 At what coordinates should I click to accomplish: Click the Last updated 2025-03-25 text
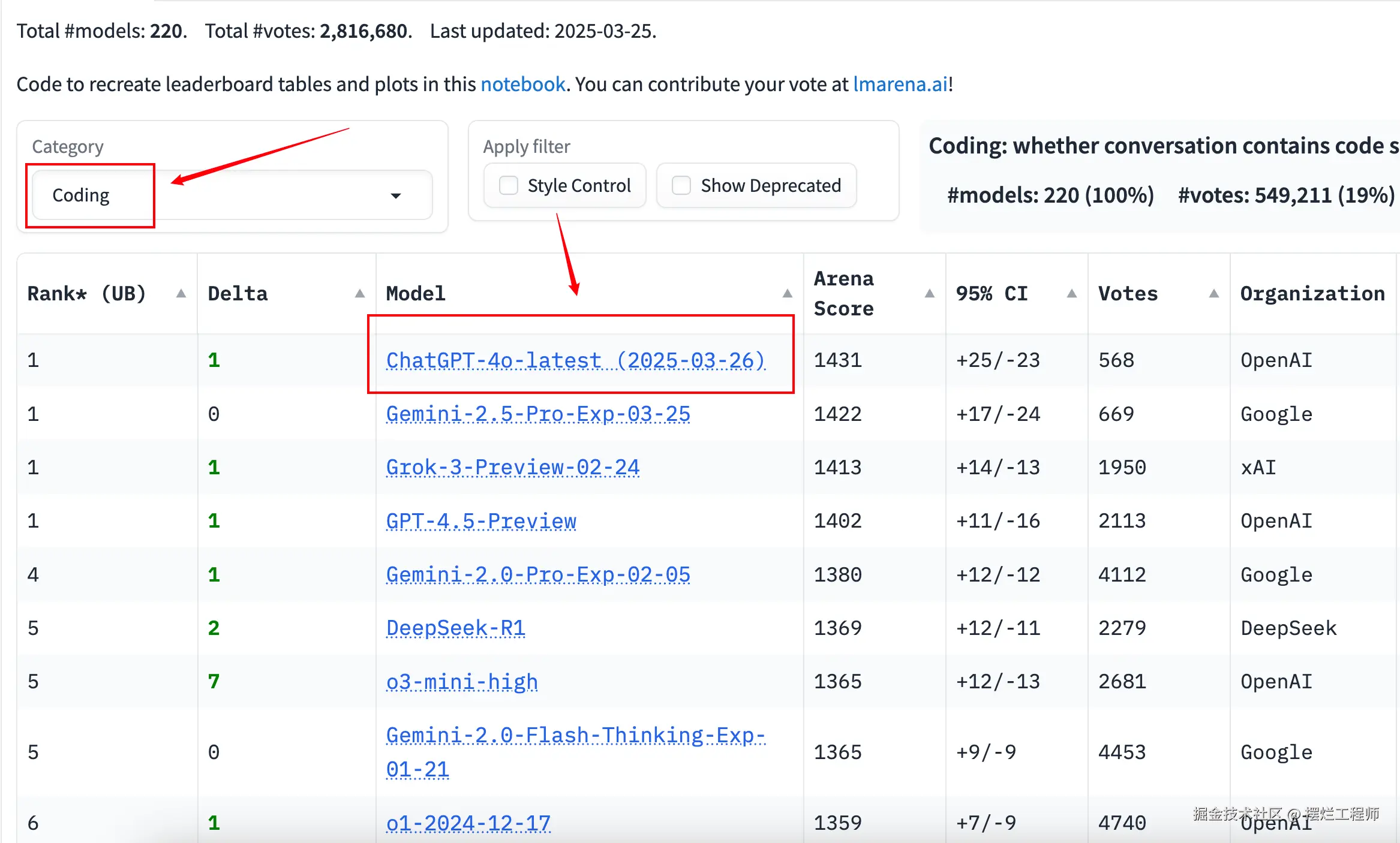tap(543, 31)
